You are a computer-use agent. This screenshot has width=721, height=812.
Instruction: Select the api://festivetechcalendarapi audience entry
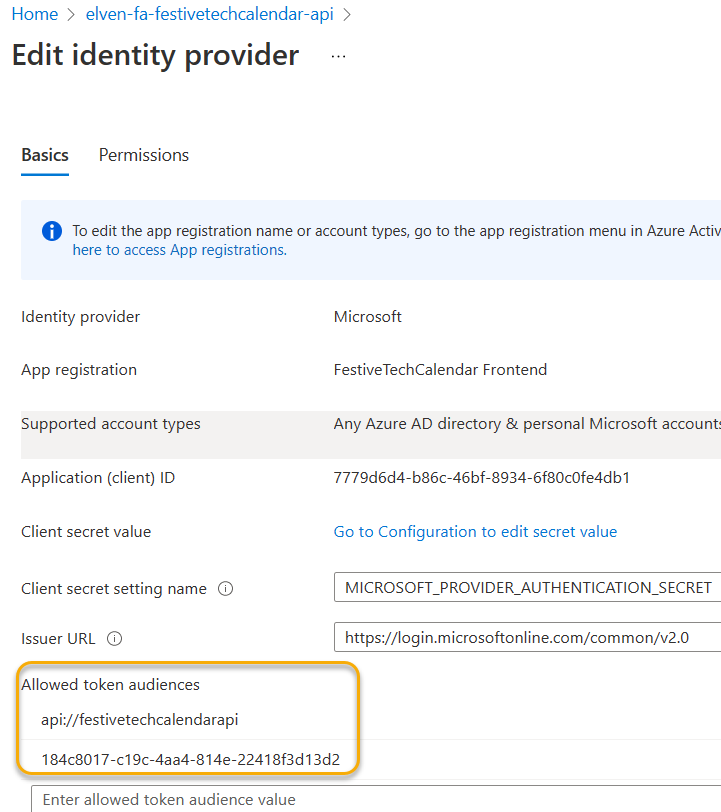[140, 720]
